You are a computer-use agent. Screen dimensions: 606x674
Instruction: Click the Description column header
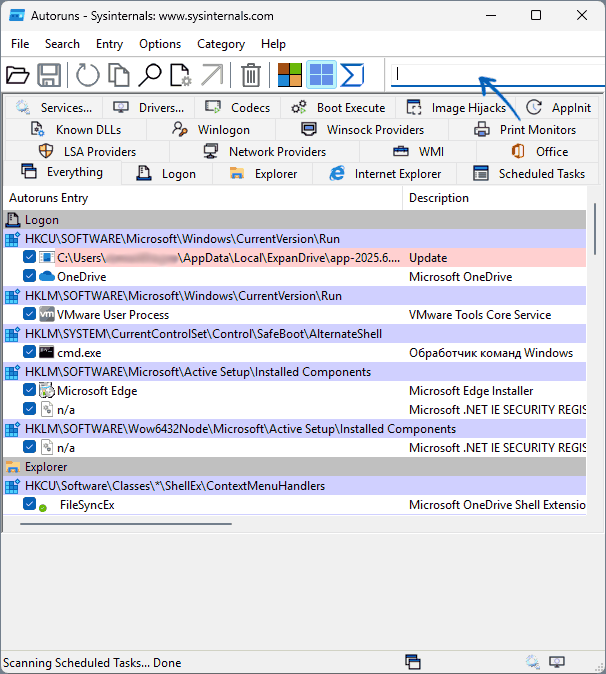[x=495, y=198]
